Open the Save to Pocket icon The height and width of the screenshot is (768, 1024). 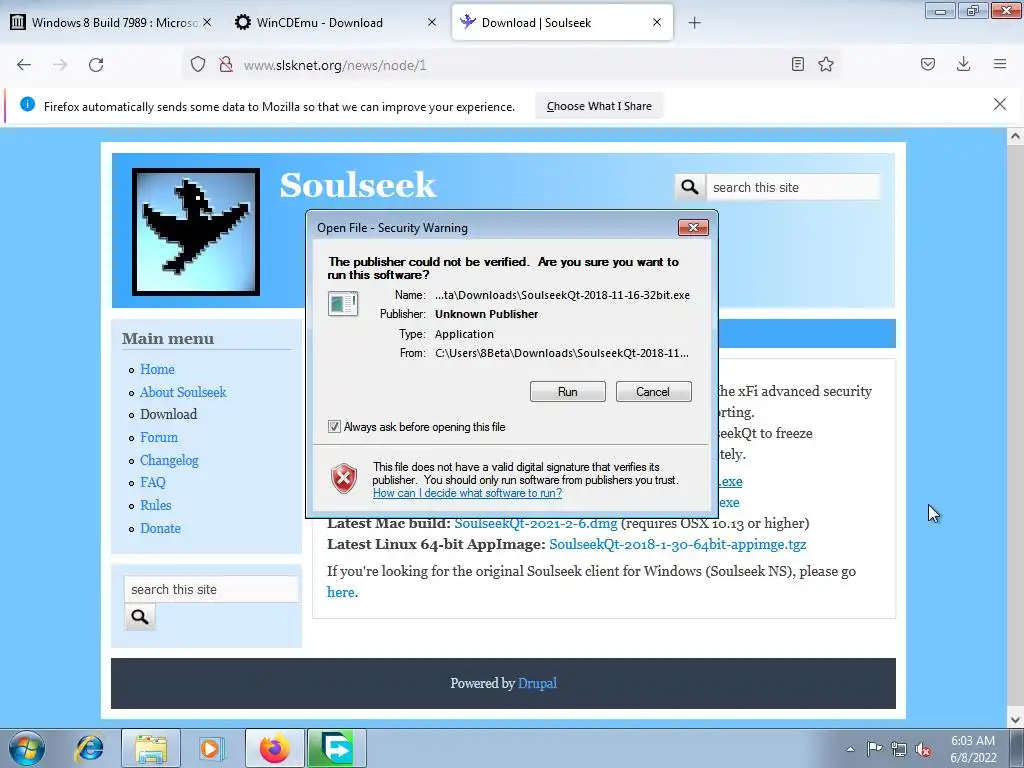[928, 64]
